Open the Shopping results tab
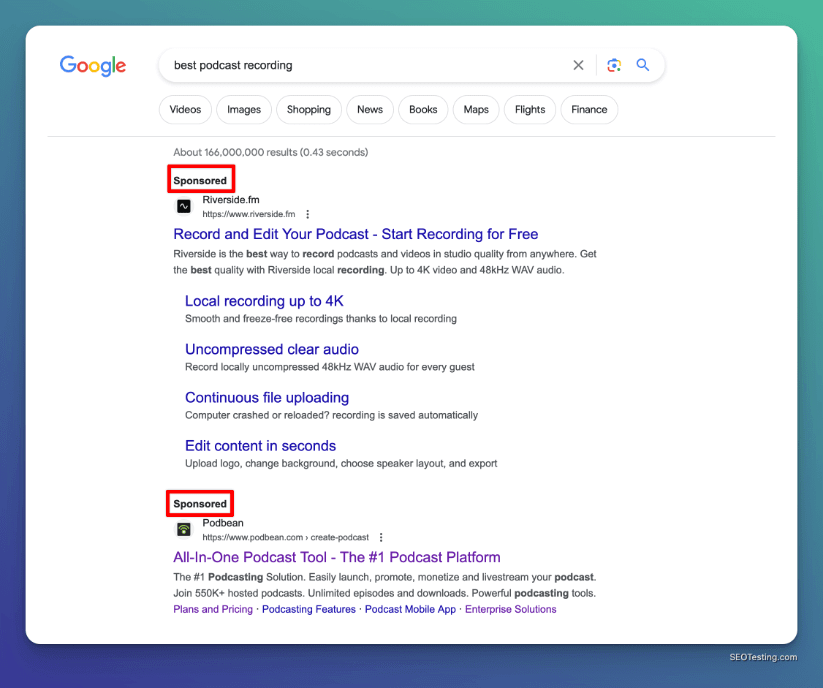The width and height of the screenshot is (823, 688). point(309,110)
